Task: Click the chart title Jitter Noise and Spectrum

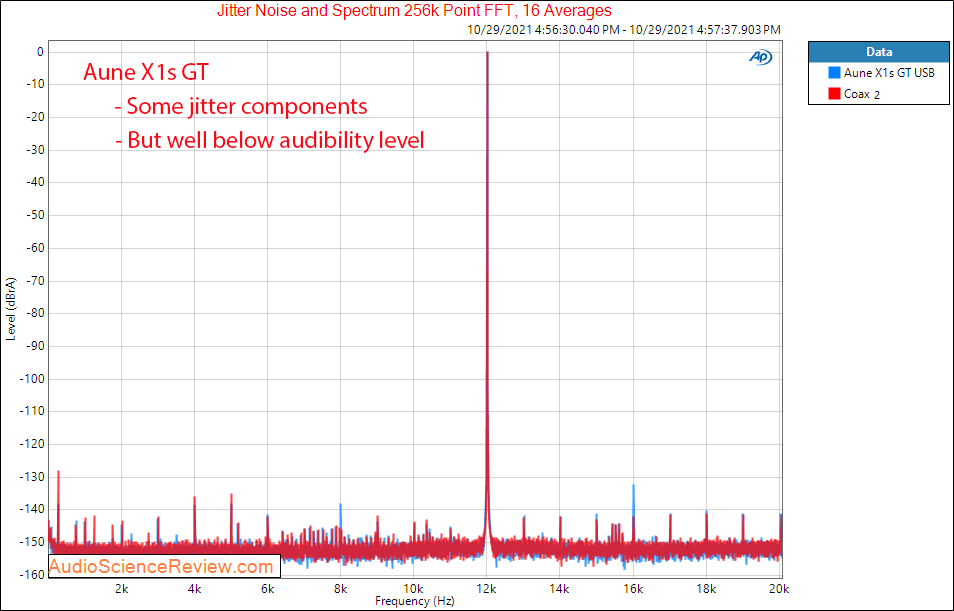Action: pyautogui.click(x=414, y=10)
